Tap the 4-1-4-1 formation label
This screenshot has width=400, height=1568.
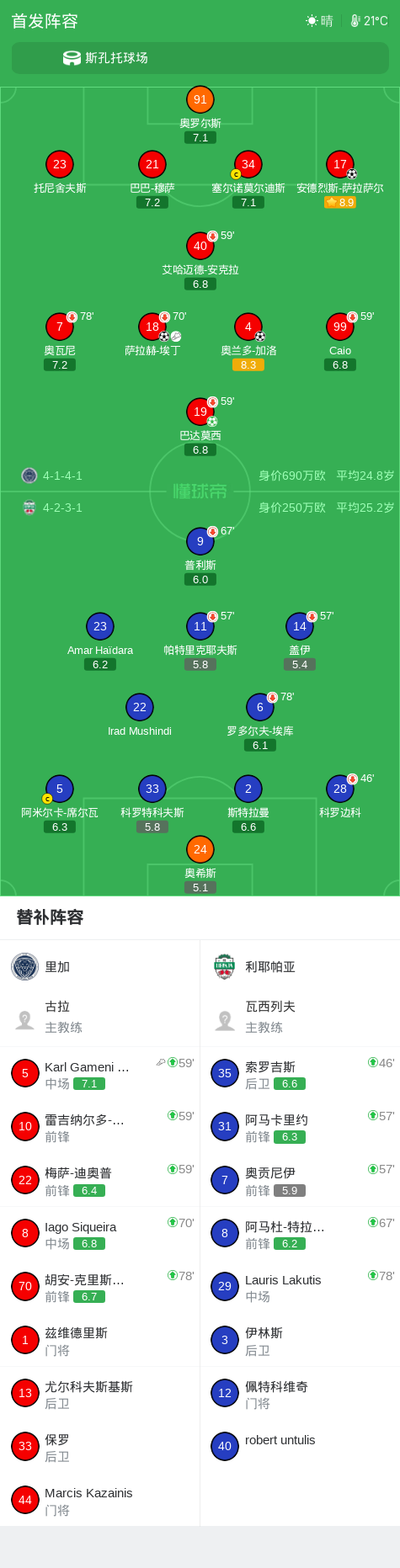(x=62, y=476)
